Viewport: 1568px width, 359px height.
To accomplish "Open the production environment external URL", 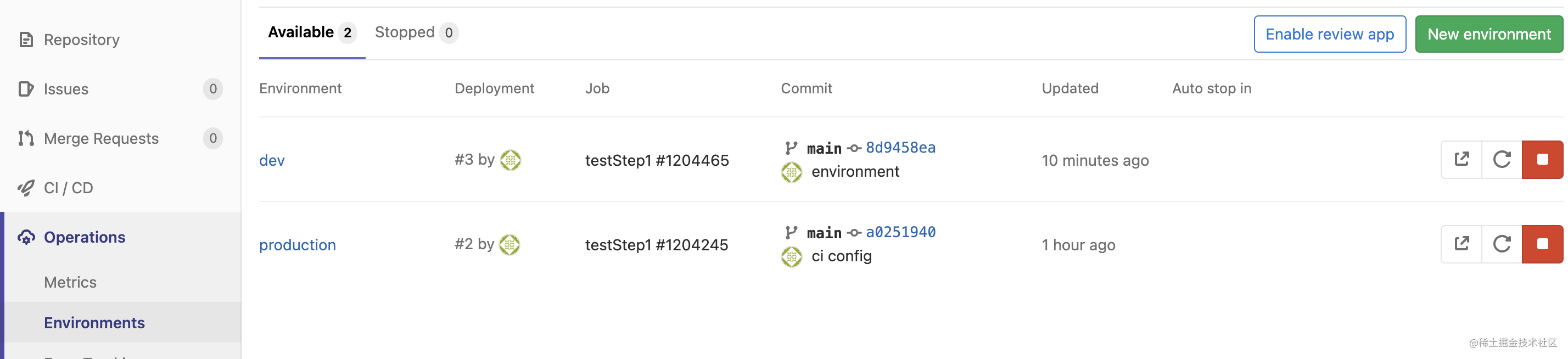I will [x=1460, y=244].
